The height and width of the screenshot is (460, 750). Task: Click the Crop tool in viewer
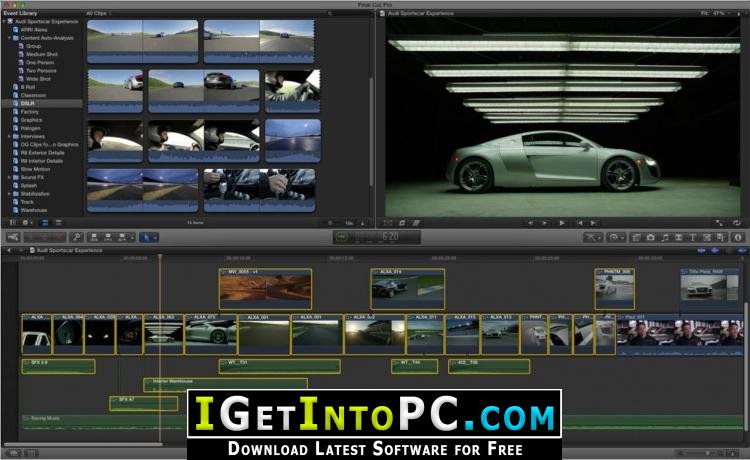[402, 223]
